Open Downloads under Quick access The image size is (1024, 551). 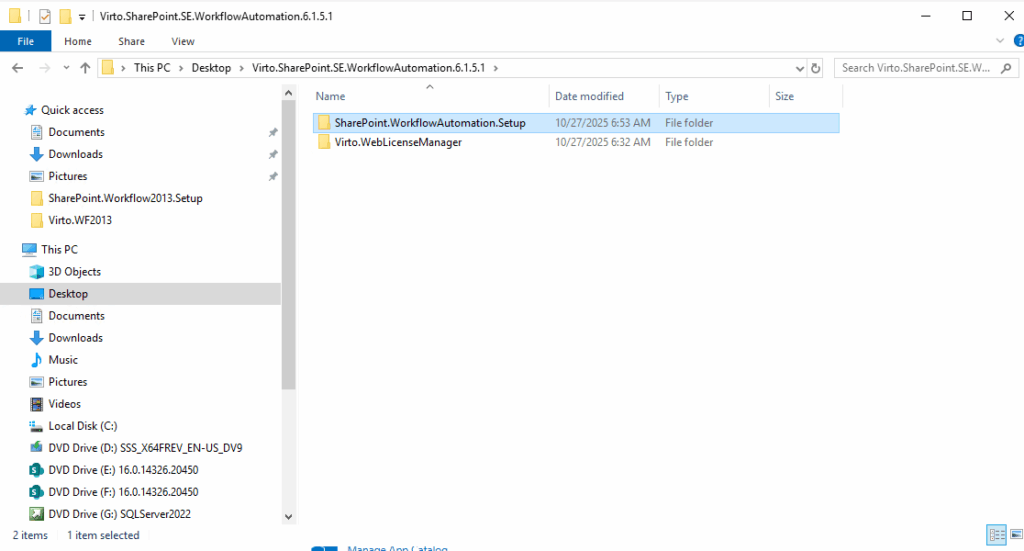pyautogui.click(x=75, y=154)
